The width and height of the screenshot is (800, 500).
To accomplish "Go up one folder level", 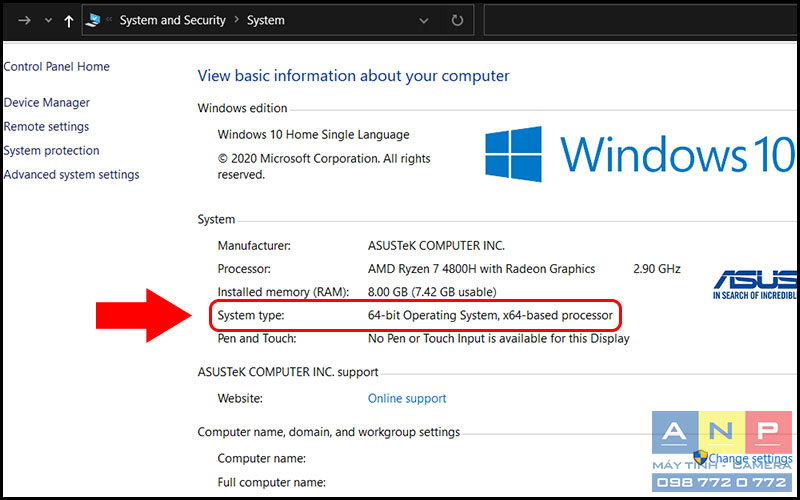I will point(69,20).
